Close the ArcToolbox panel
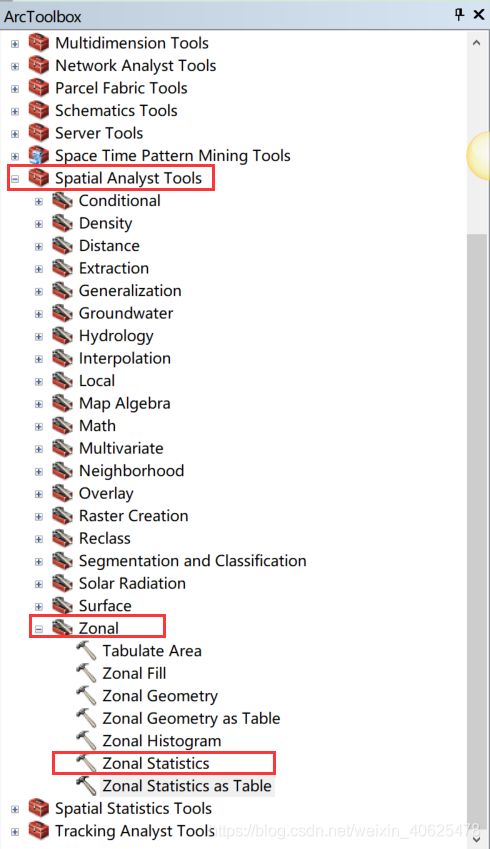 tap(479, 15)
